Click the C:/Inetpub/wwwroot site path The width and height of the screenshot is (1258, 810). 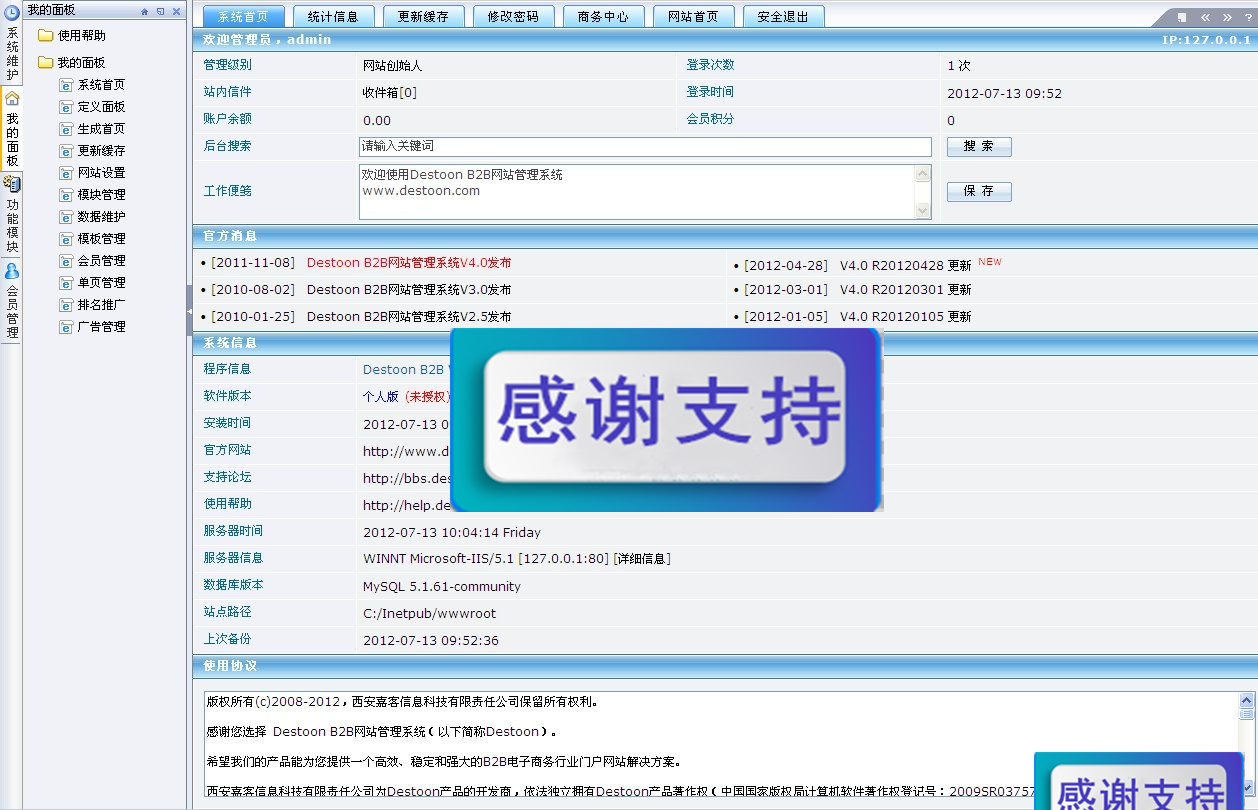430,614
